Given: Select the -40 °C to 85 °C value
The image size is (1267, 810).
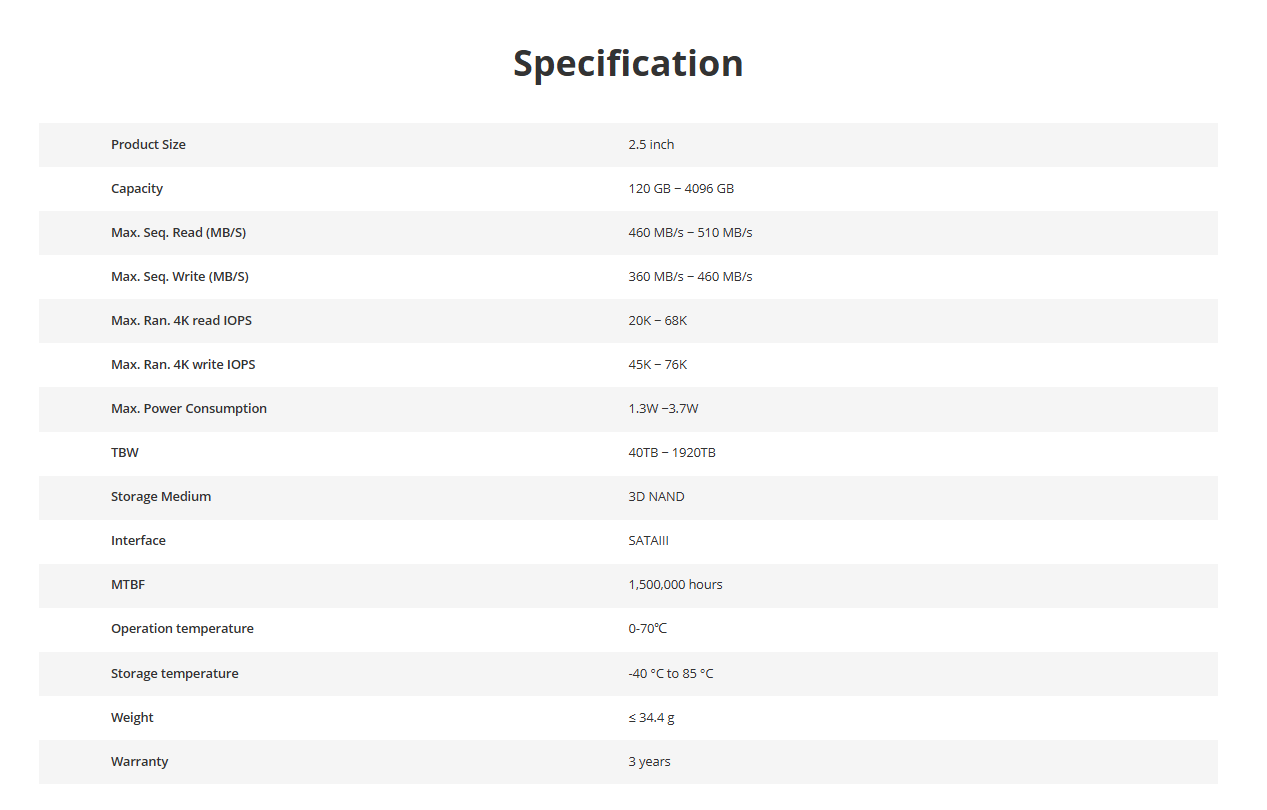Looking at the screenshot, I should [671, 674].
